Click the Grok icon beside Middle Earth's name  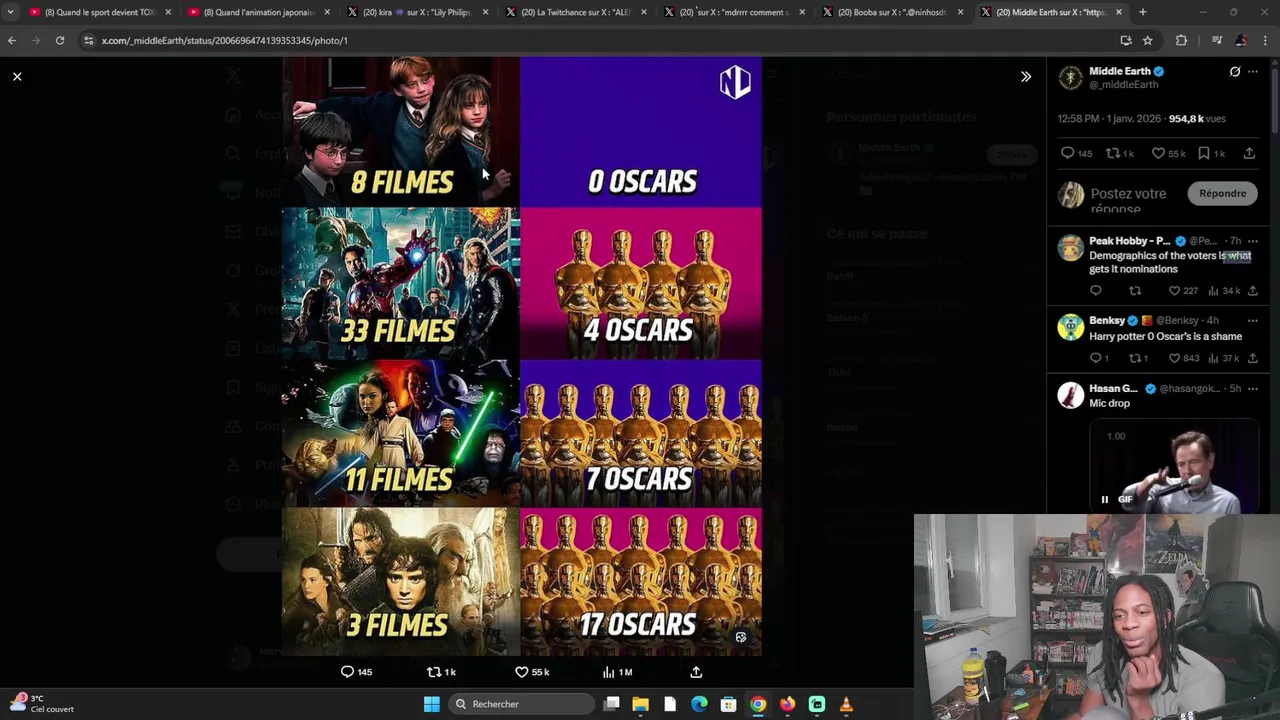(1235, 72)
